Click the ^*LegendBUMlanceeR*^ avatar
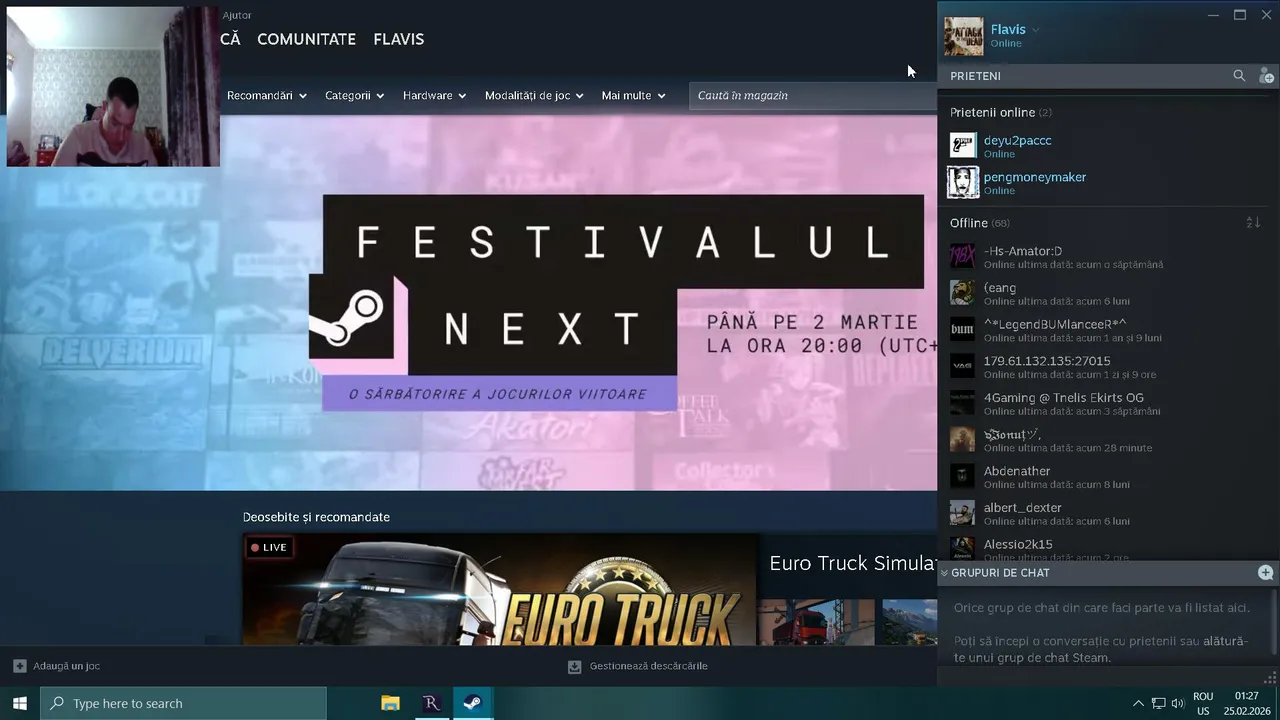This screenshot has height=720, width=1280. click(962, 330)
